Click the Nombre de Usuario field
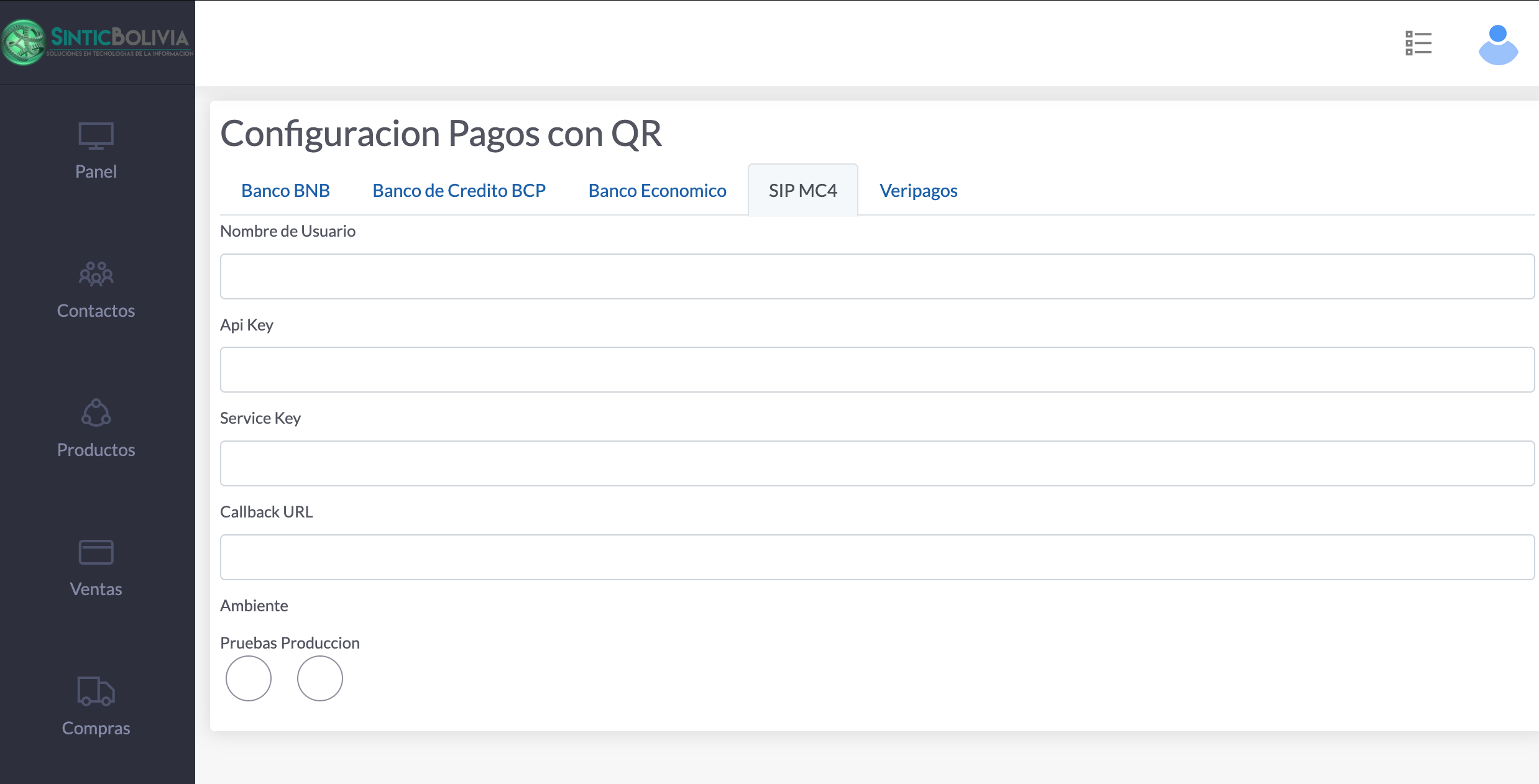The width and height of the screenshot is (1539, 784). click(877, 276)
